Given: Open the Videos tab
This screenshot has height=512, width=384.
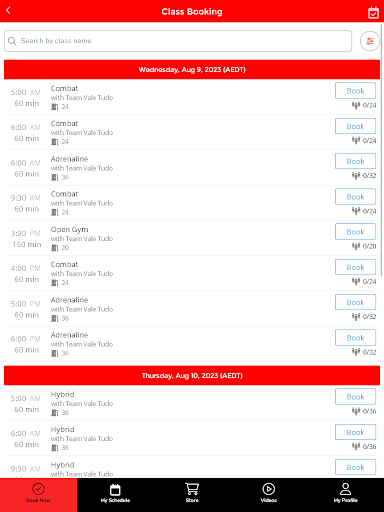Looking at the screenshot, I should pos(269,493).
